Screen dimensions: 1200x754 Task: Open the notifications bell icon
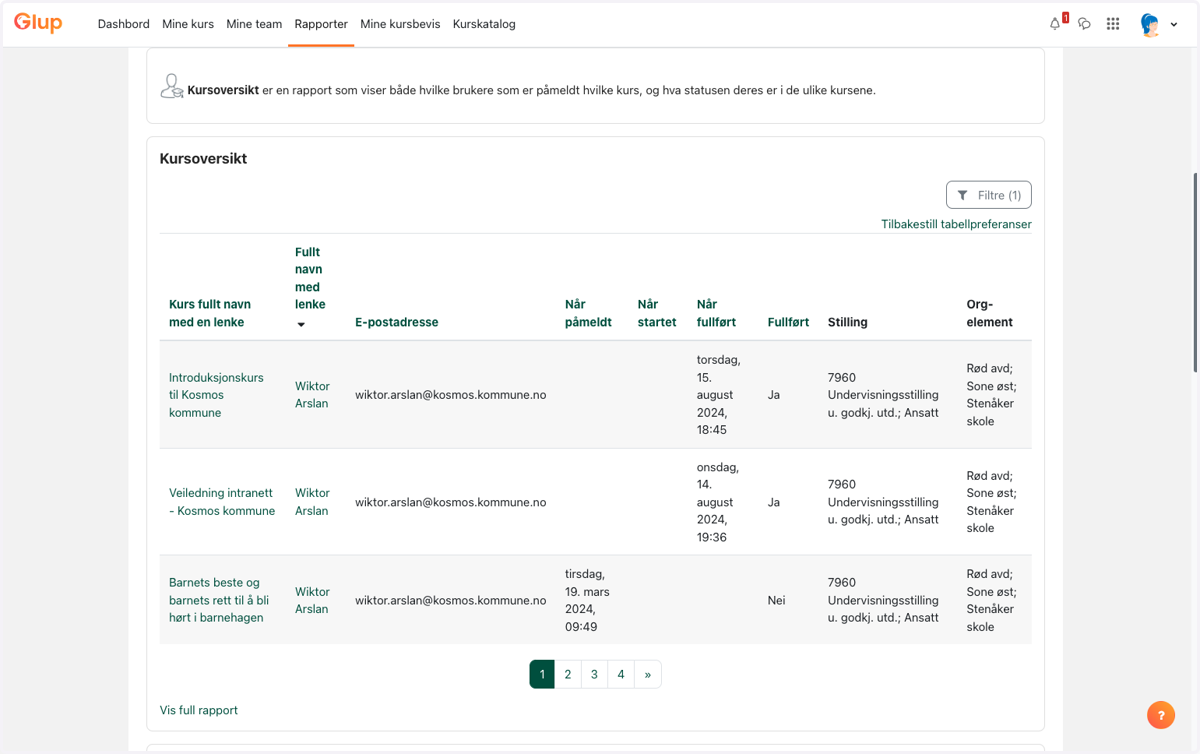tap(1055, 24)
